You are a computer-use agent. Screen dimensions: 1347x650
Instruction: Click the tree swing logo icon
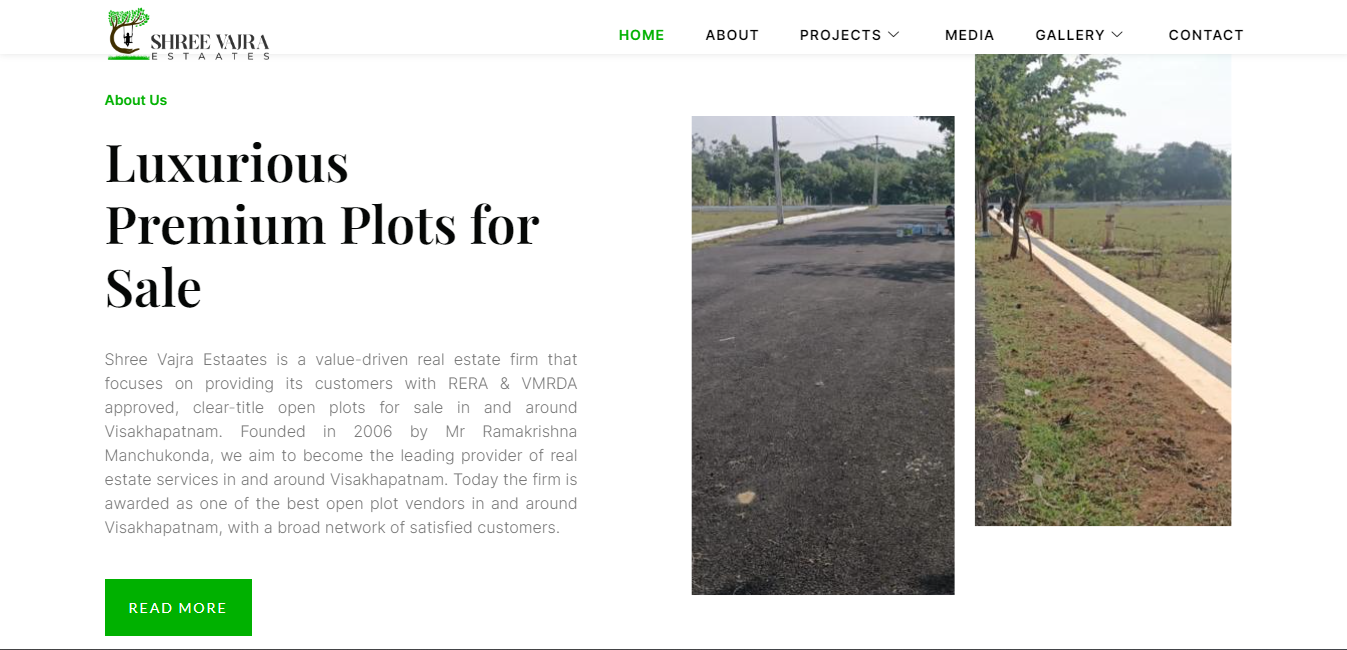128,34
